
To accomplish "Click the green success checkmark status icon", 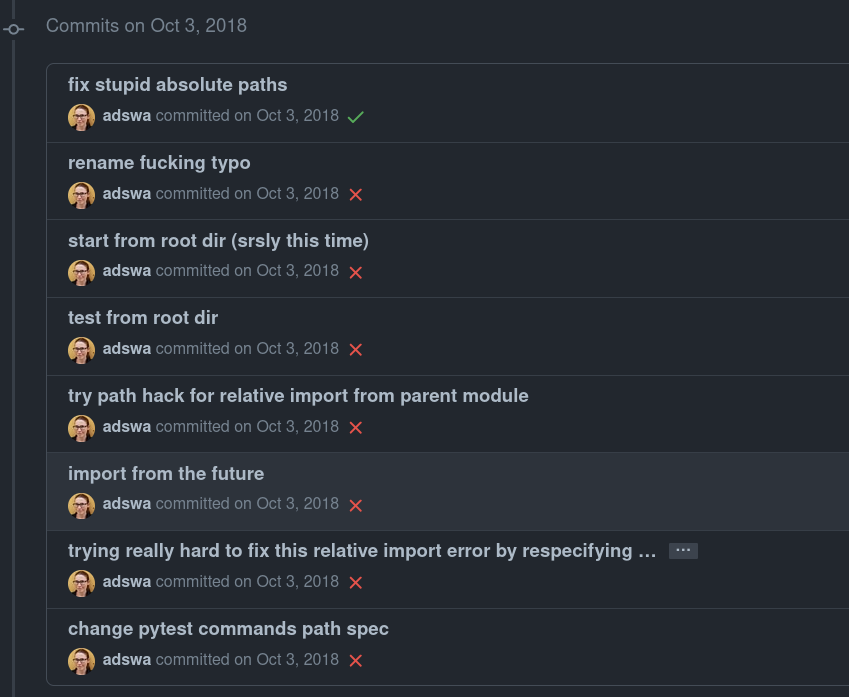I will coord(355,117).
